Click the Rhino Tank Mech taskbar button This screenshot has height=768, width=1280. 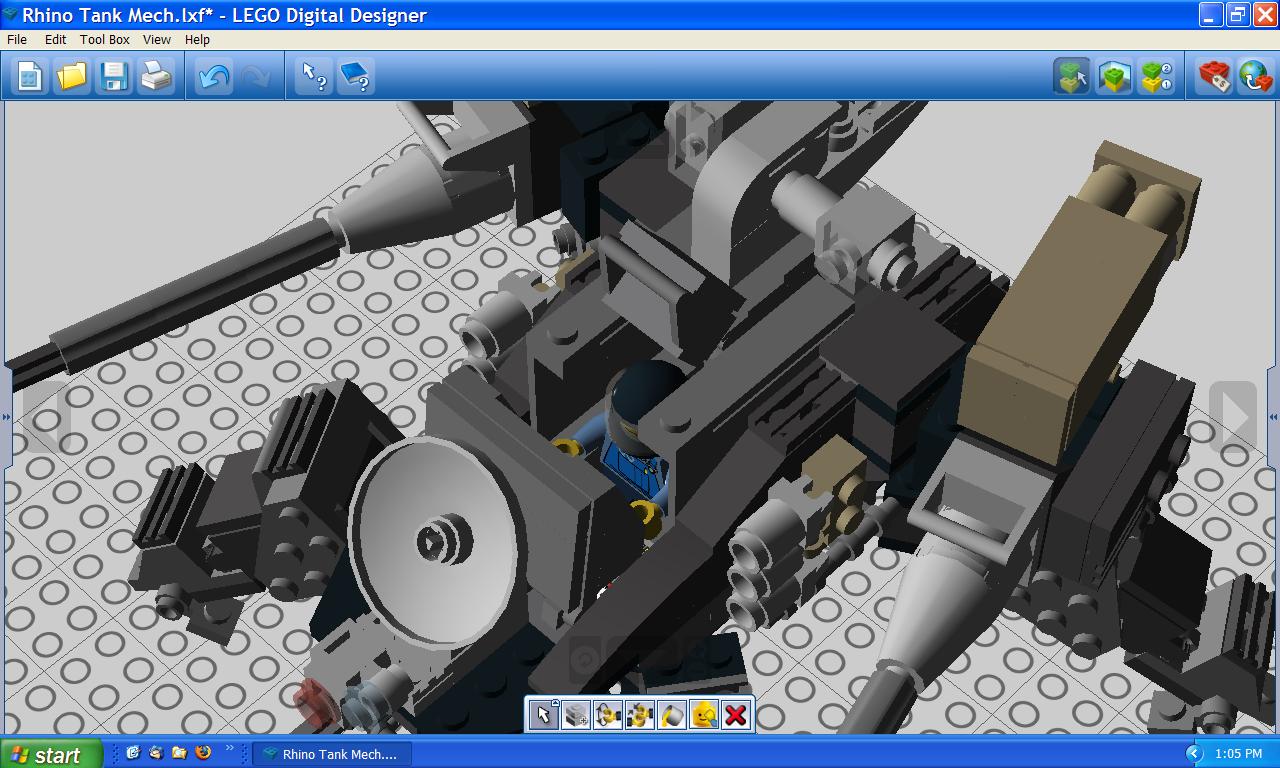pos(332,754)
